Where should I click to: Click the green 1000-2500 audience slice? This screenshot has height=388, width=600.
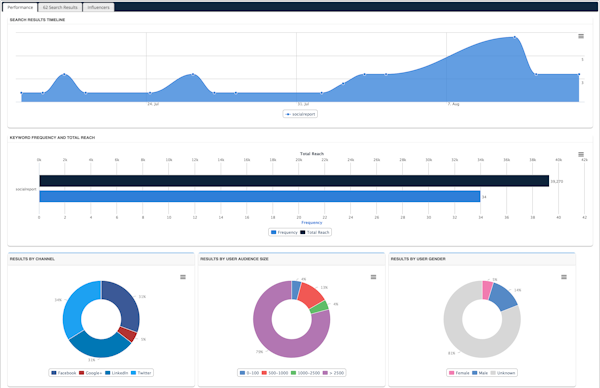click(x=320, y=307)
